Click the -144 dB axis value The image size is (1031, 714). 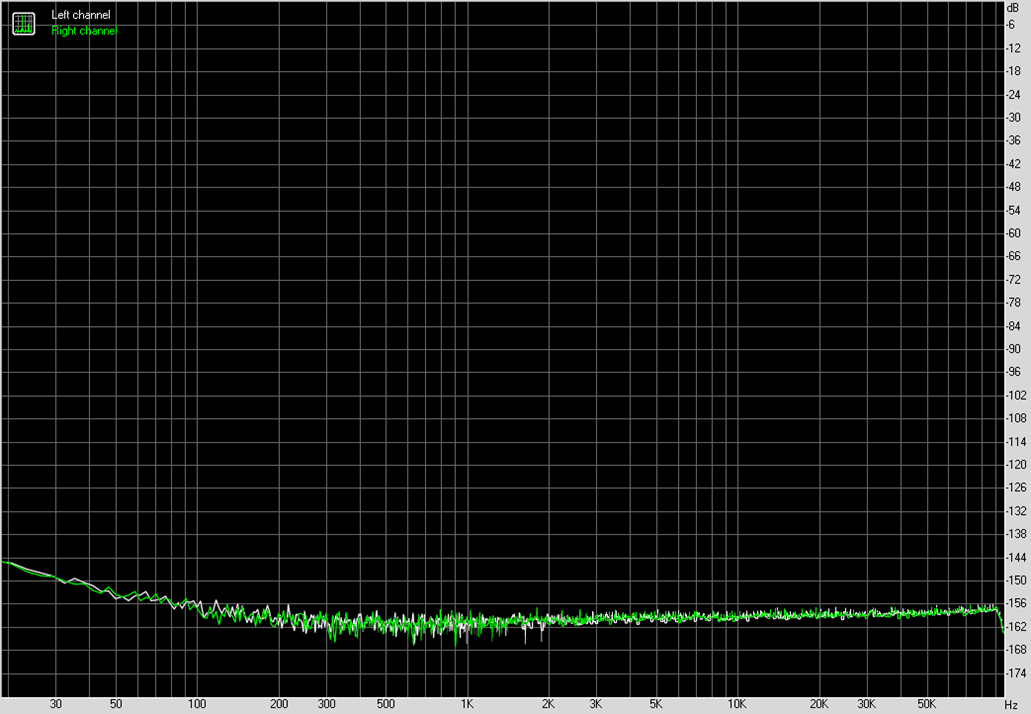tap(1016, 558)
